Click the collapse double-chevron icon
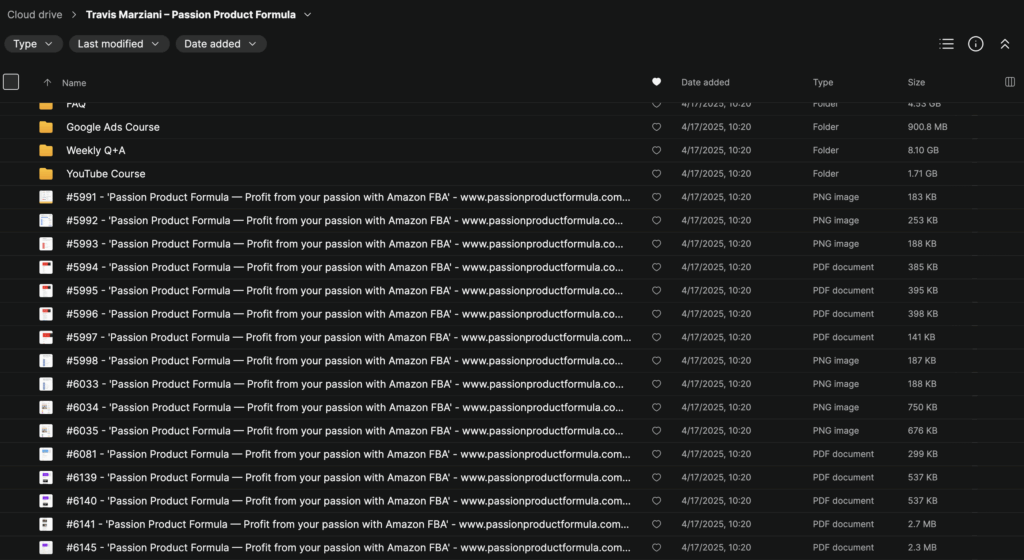This screenshot has height=560, width=1024. click(1005, 44)
